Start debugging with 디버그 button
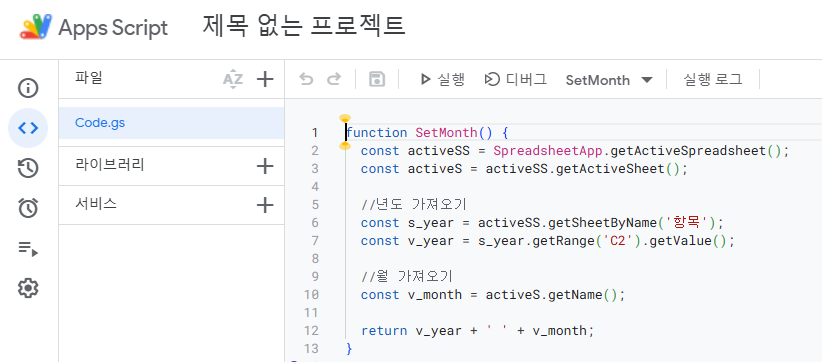Viewport: 822px width, 362px height. pyautogui.click(x=516, y=80)
